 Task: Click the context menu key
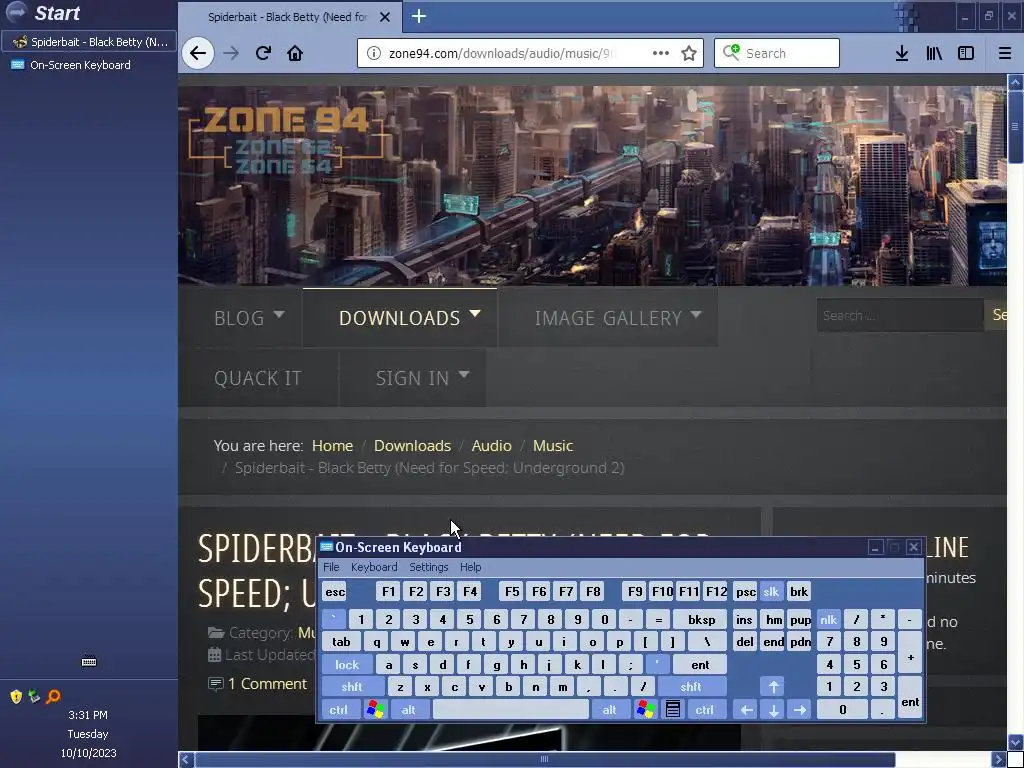(x=673, y=710)
